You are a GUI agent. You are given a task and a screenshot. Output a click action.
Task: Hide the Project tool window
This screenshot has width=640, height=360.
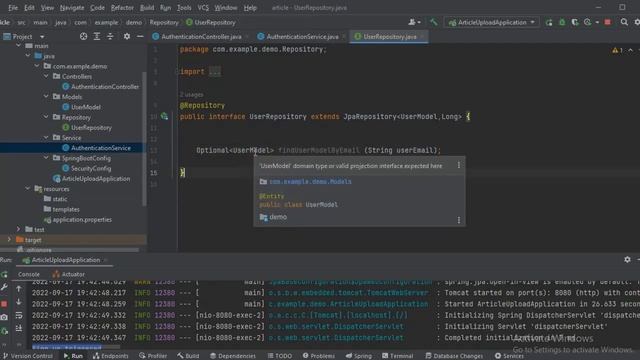pyautogui.click(x=140, y=37)
